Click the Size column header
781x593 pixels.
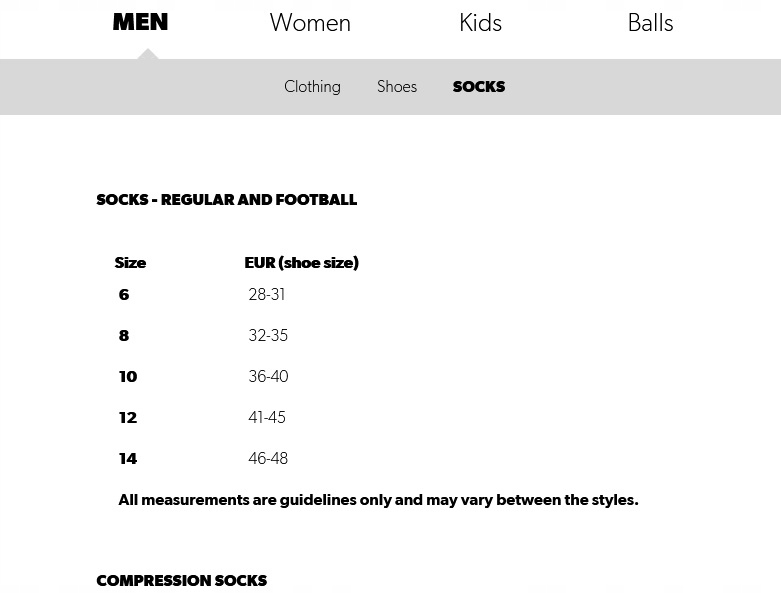point(130,263)
